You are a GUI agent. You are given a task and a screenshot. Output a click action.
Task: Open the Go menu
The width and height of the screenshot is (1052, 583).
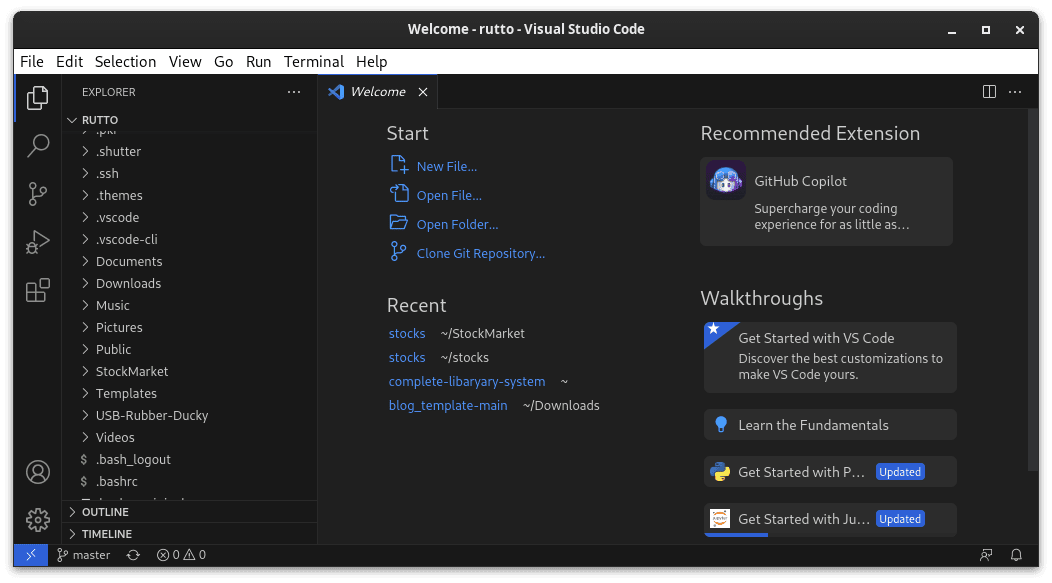coord(223,62)
